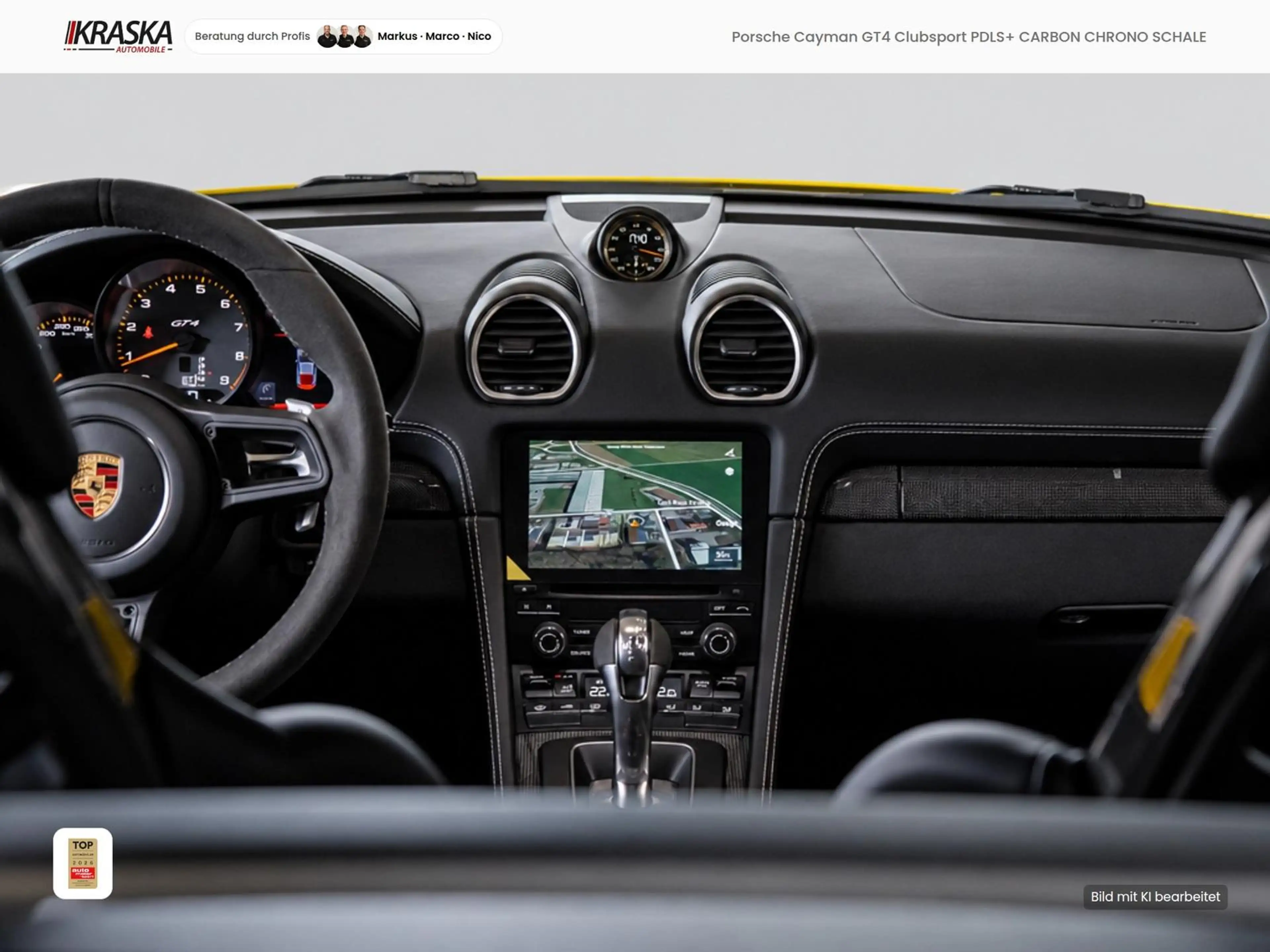Open the TOP auto motor sport award badge

coord(83,863)
